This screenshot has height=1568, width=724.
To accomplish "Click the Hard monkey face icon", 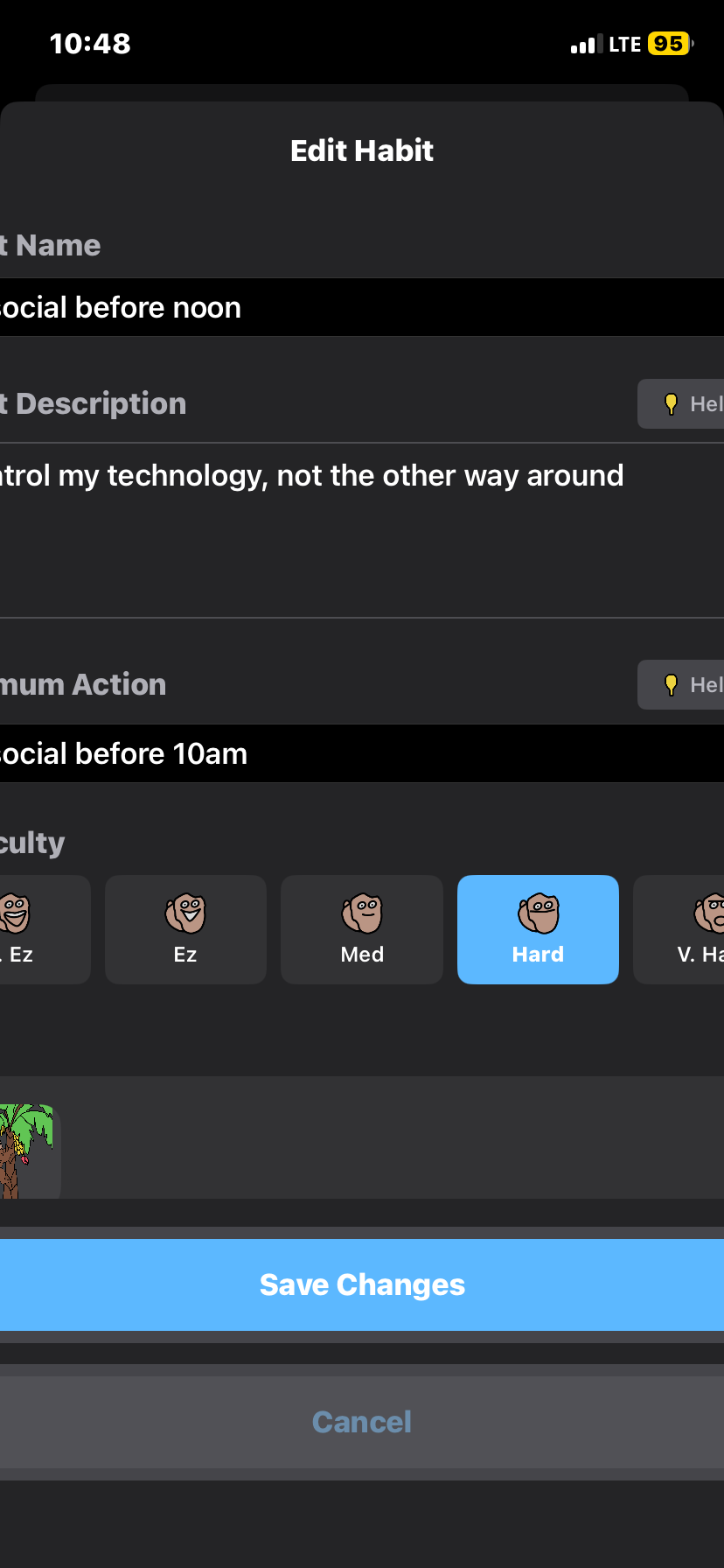I will click(x=539, y=913).
